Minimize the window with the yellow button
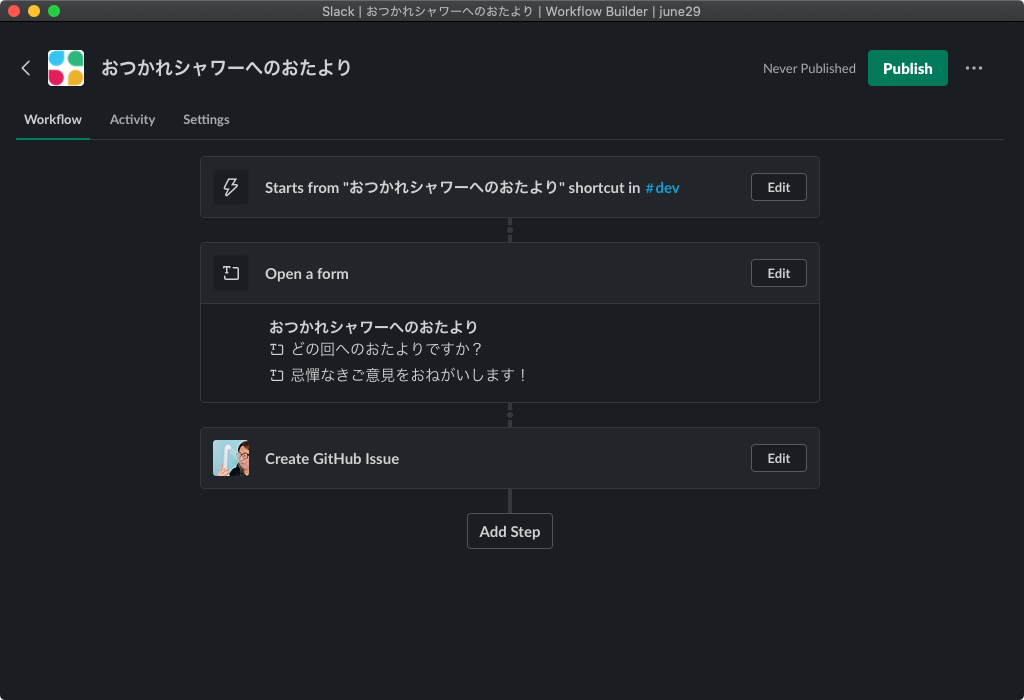Image resolution: width=1024 pixels, height=700 pixels. coord(34,11)
